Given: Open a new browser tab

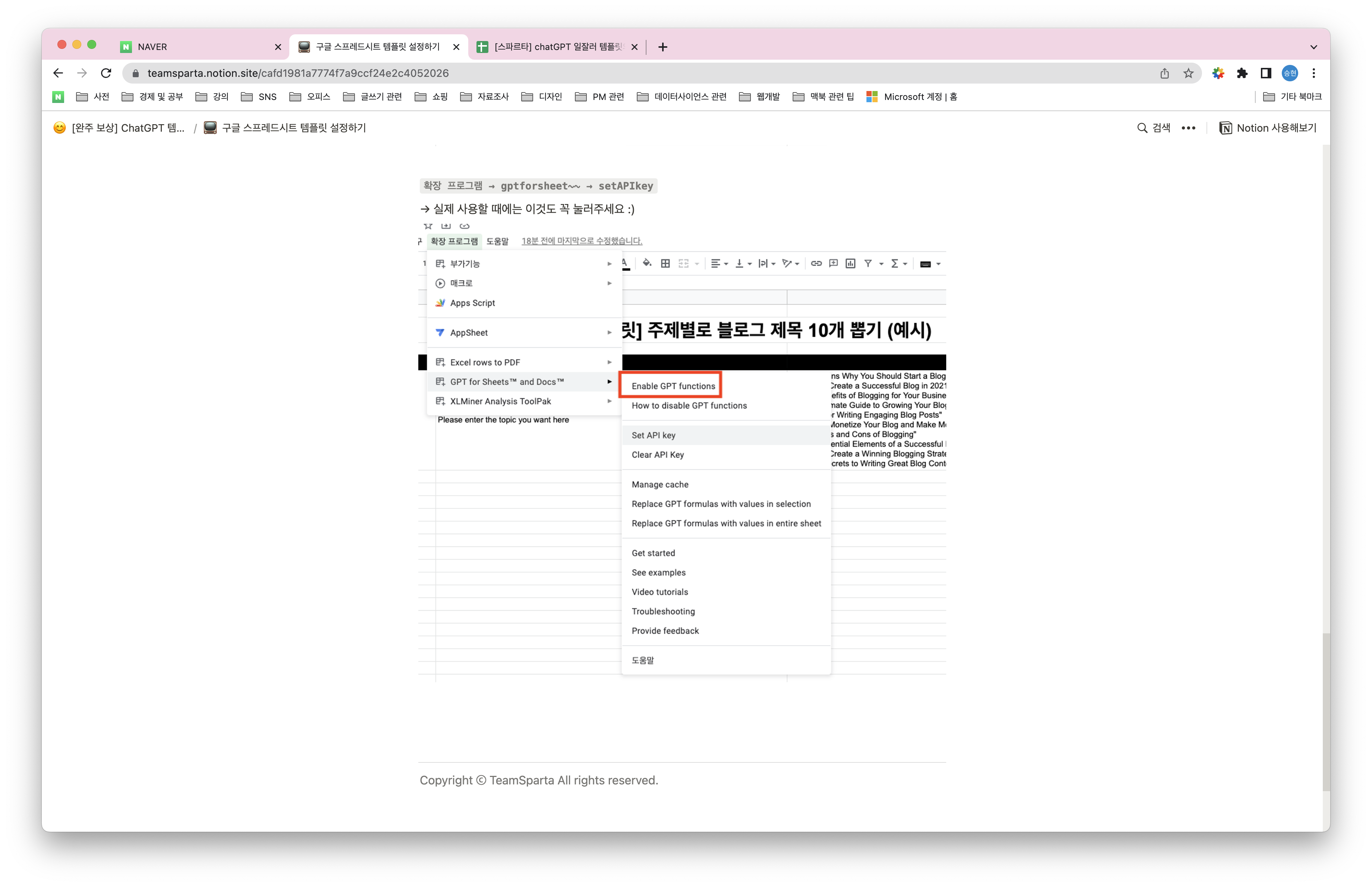Looking at the screenshot, I should point(663,47).
